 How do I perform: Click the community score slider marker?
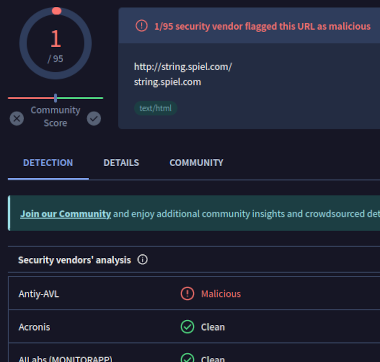(55, 98)
